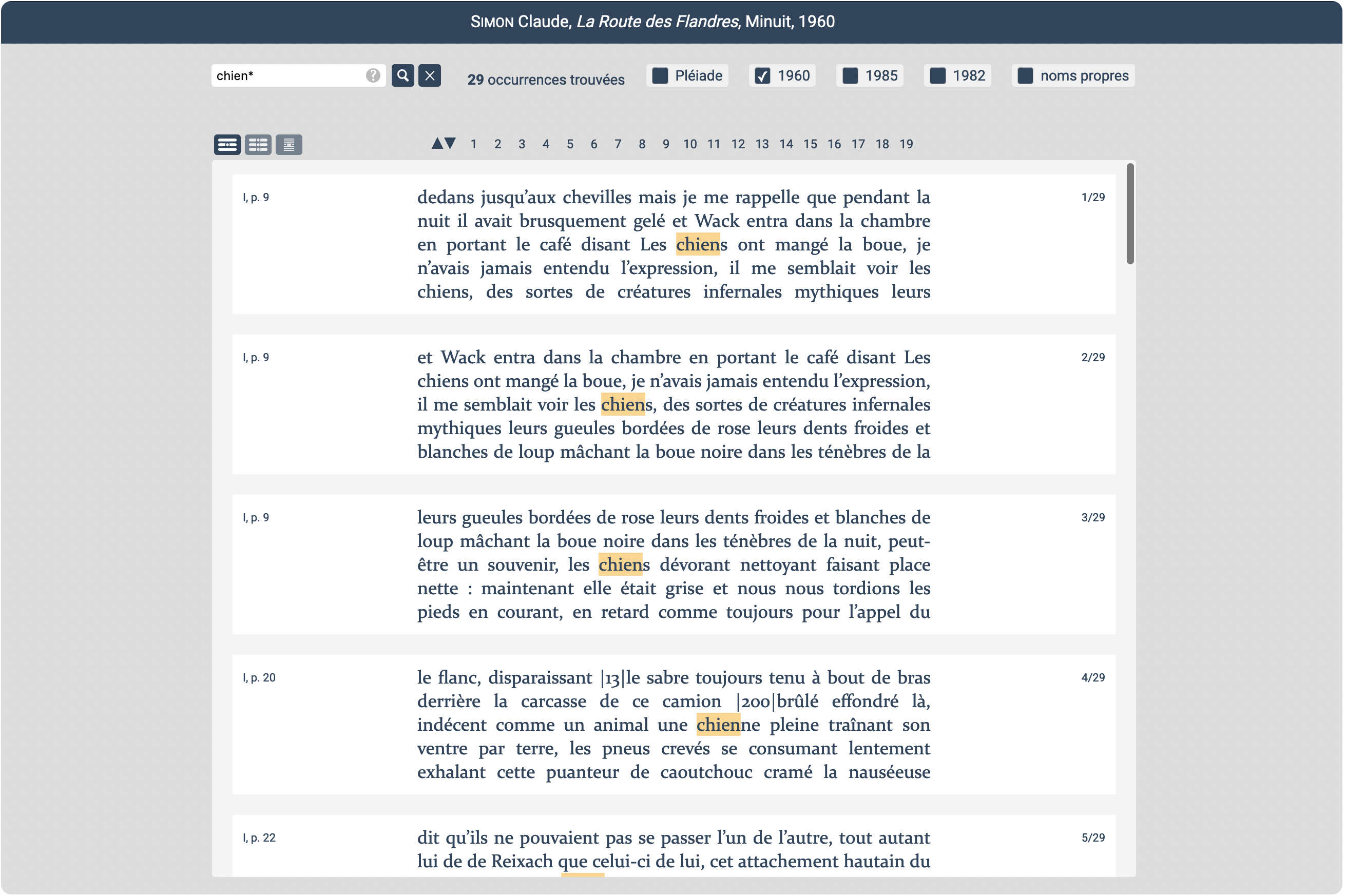Select the paragraph context view icon
Viewport: 1345px width, 896px height.
[227, 145]
